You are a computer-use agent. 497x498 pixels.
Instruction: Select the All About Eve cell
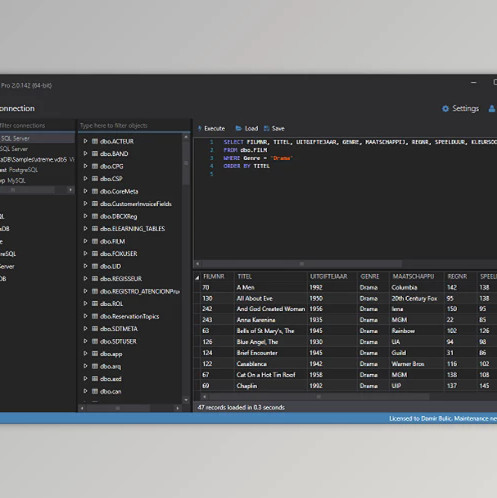[x=270, y=298]
